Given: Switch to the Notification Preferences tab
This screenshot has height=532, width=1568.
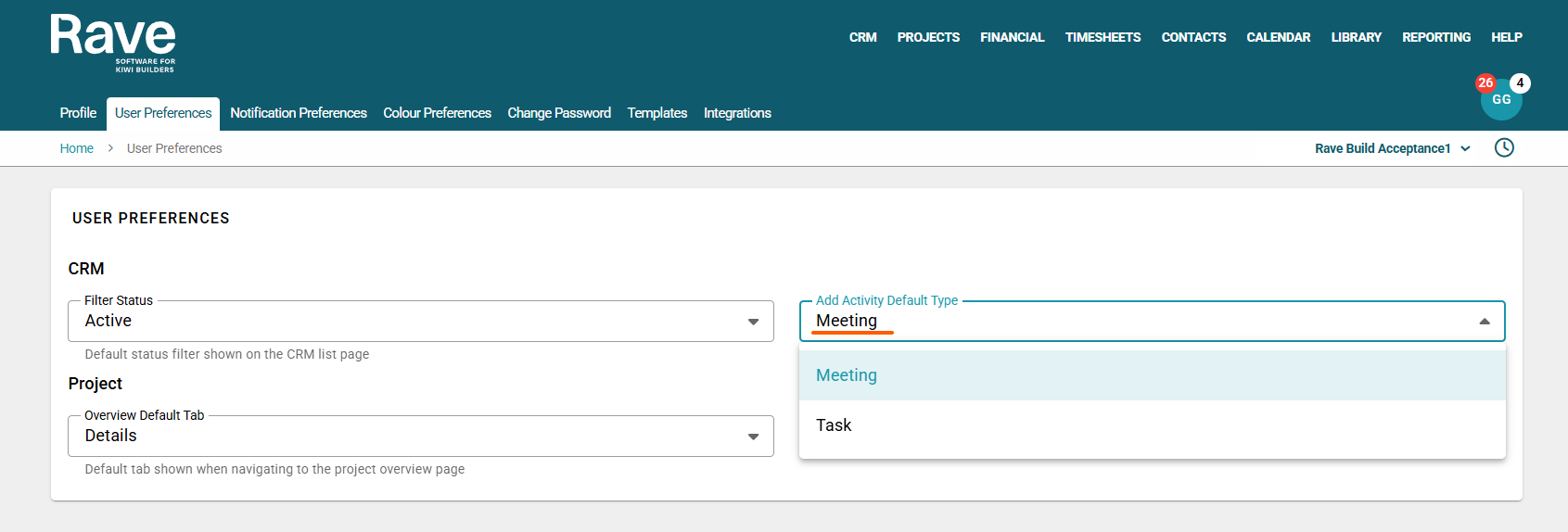Looking at the screenshot, I should point(299,113).
